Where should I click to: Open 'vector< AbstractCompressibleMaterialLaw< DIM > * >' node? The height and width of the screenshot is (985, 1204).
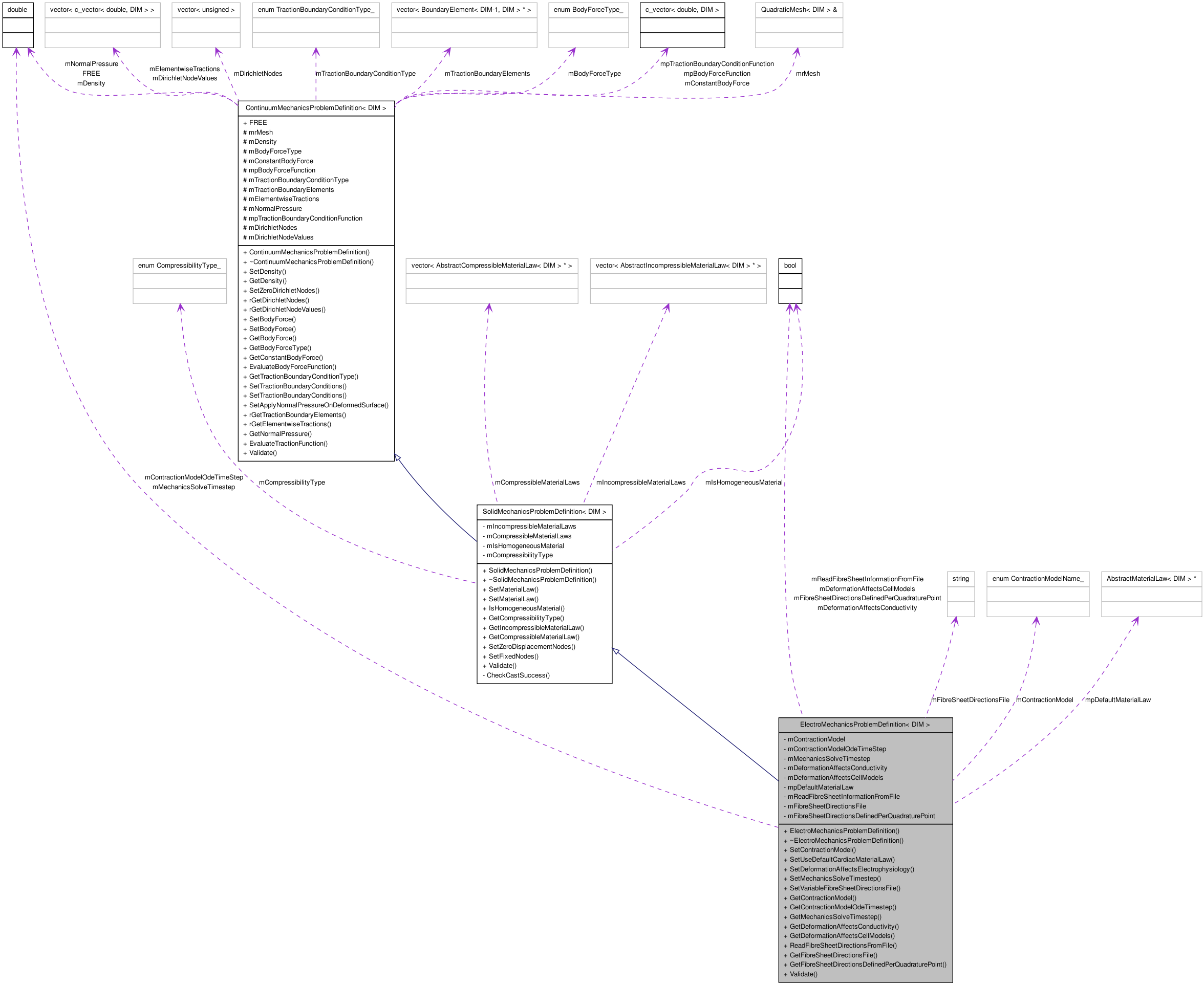tap(491, 281)
